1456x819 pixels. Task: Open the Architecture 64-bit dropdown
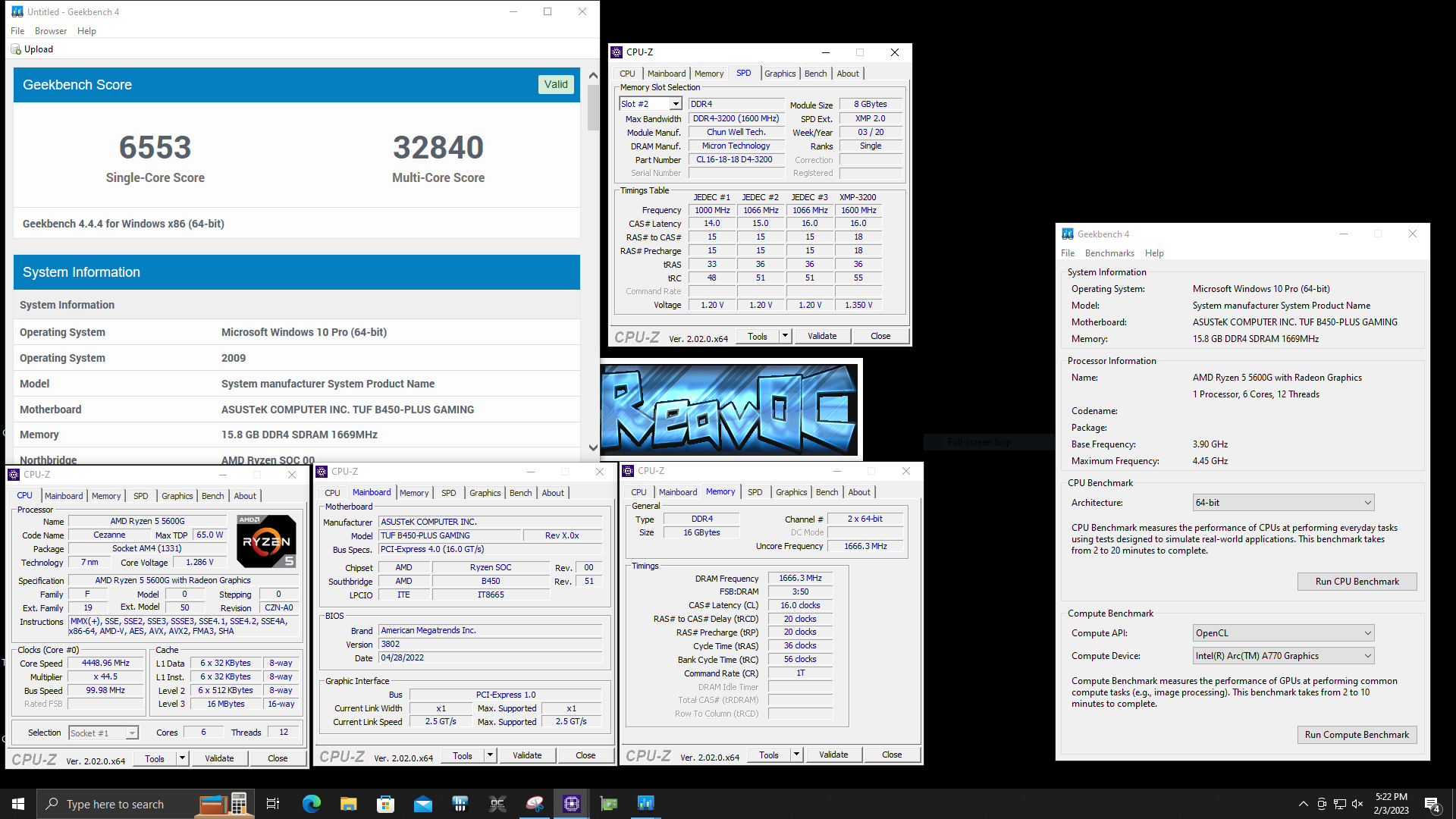[x=1284, y=503]
